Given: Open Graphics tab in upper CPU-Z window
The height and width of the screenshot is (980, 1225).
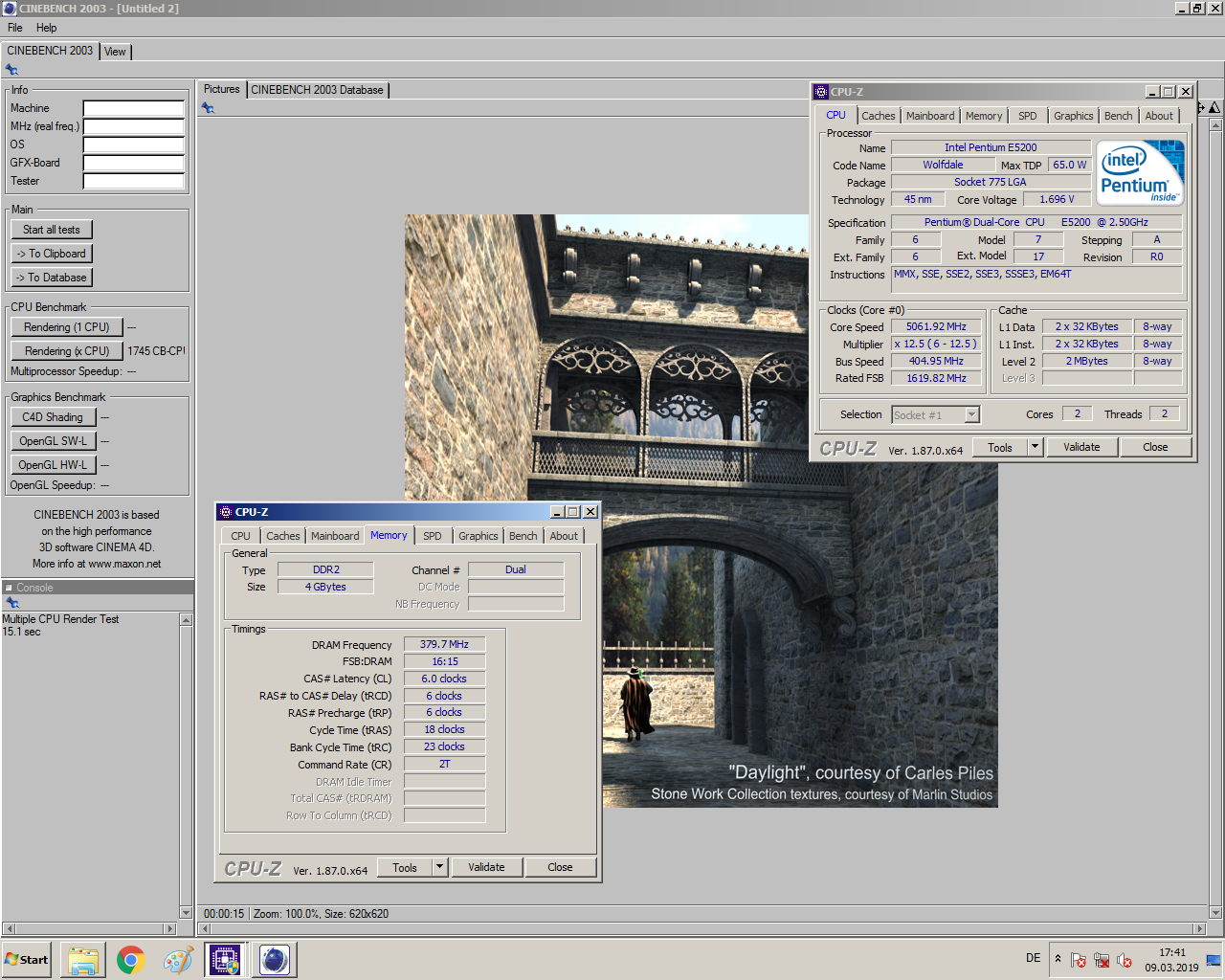Looking at the screenshot, I should click(1073, 116).
